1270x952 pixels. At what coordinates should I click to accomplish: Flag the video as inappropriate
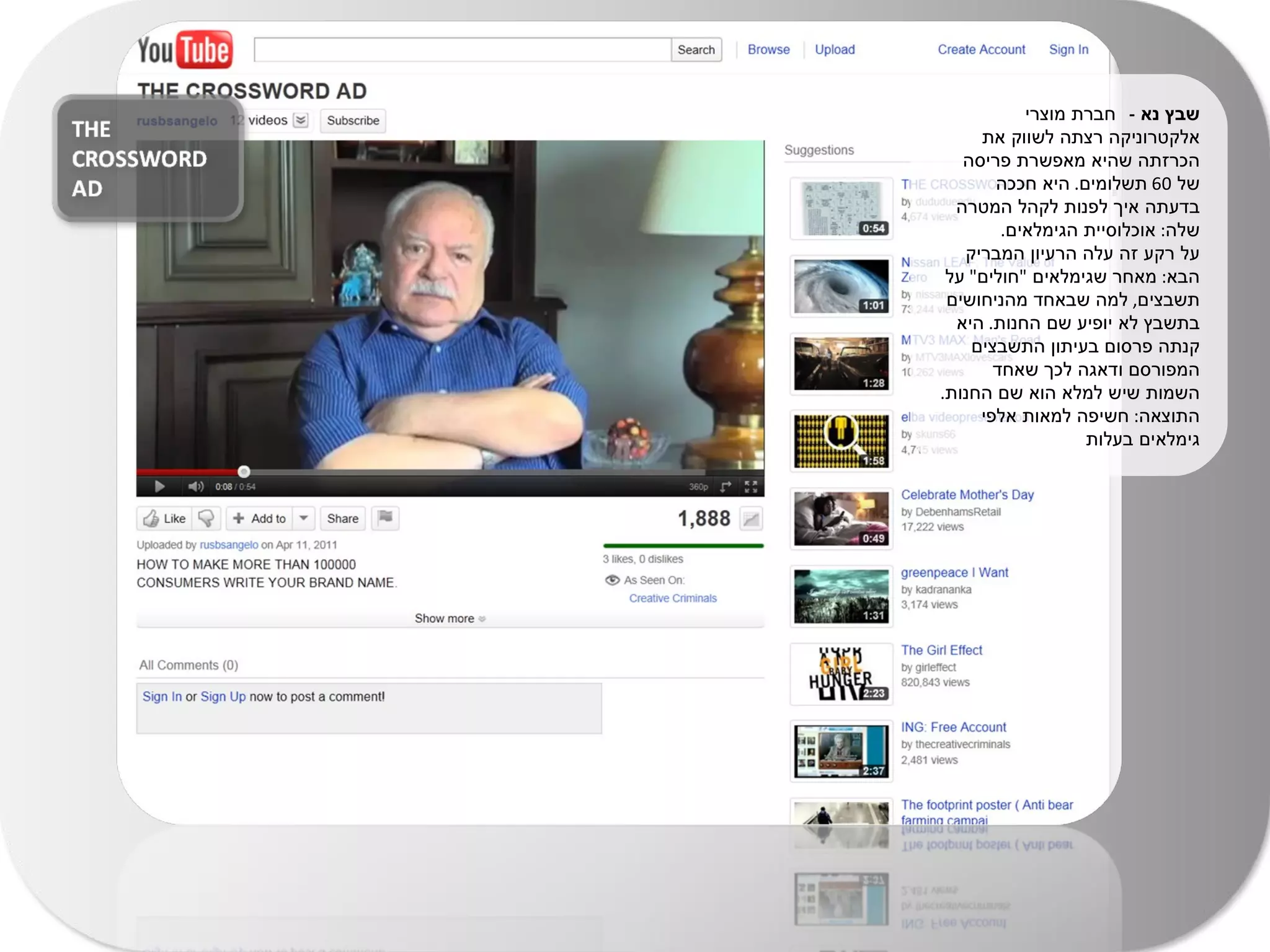point(385,518)
